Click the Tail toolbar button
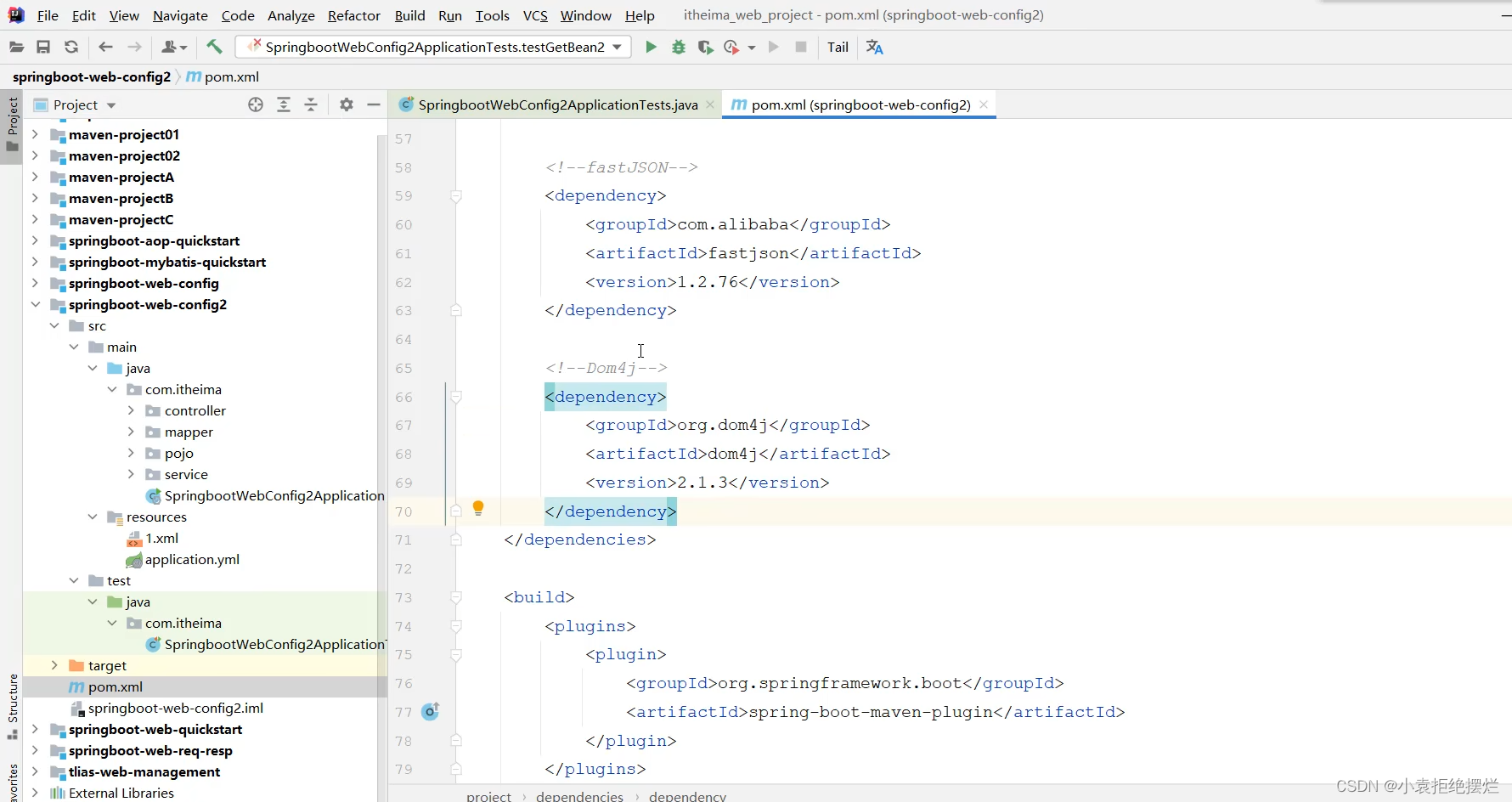 pyautogui.click(x=838, y=48)
